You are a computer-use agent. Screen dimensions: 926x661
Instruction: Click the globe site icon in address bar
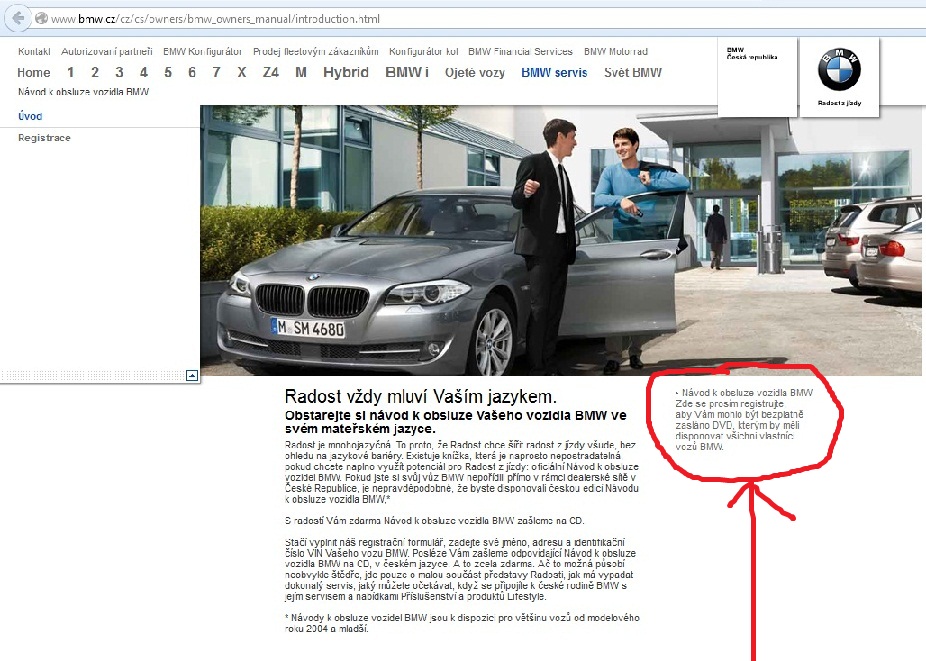click(x=41, y=18)
